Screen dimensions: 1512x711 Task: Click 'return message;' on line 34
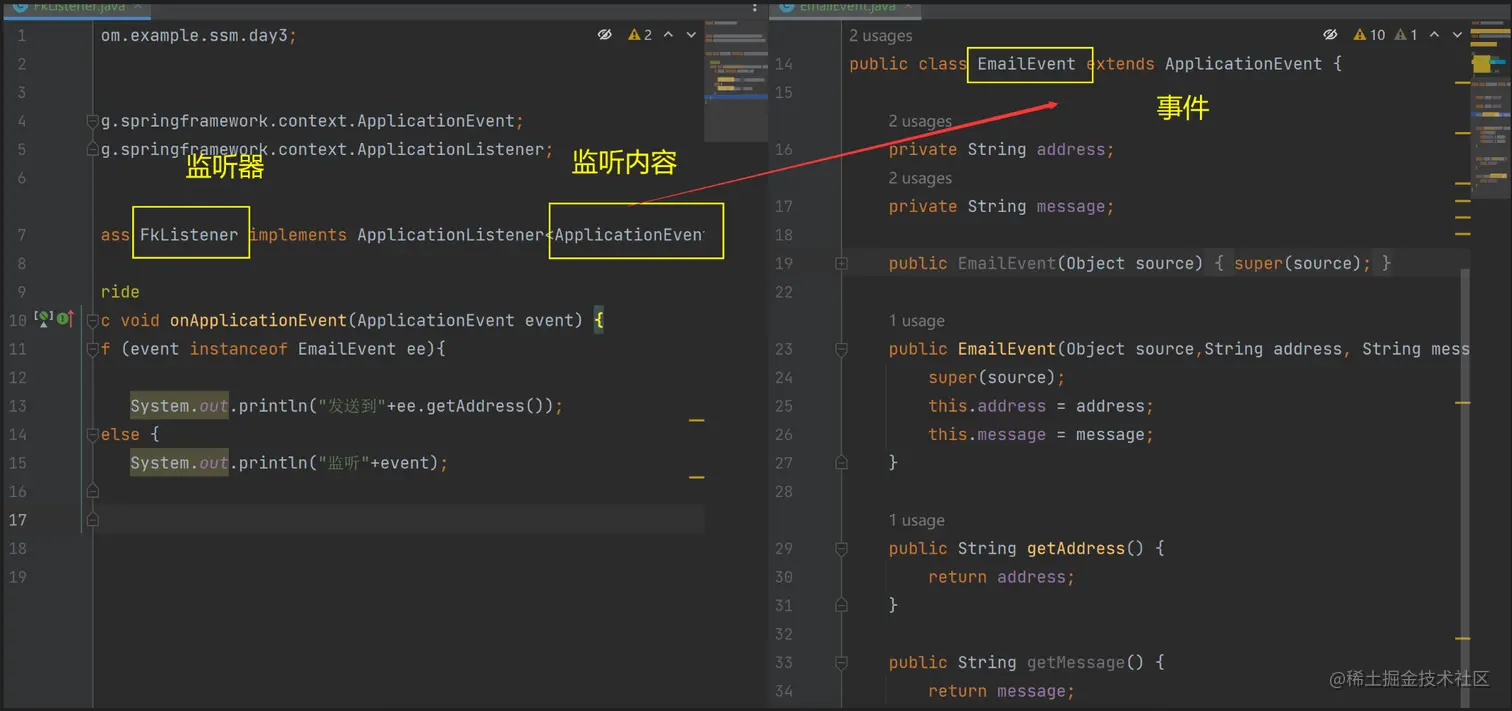pos(1001,691)
